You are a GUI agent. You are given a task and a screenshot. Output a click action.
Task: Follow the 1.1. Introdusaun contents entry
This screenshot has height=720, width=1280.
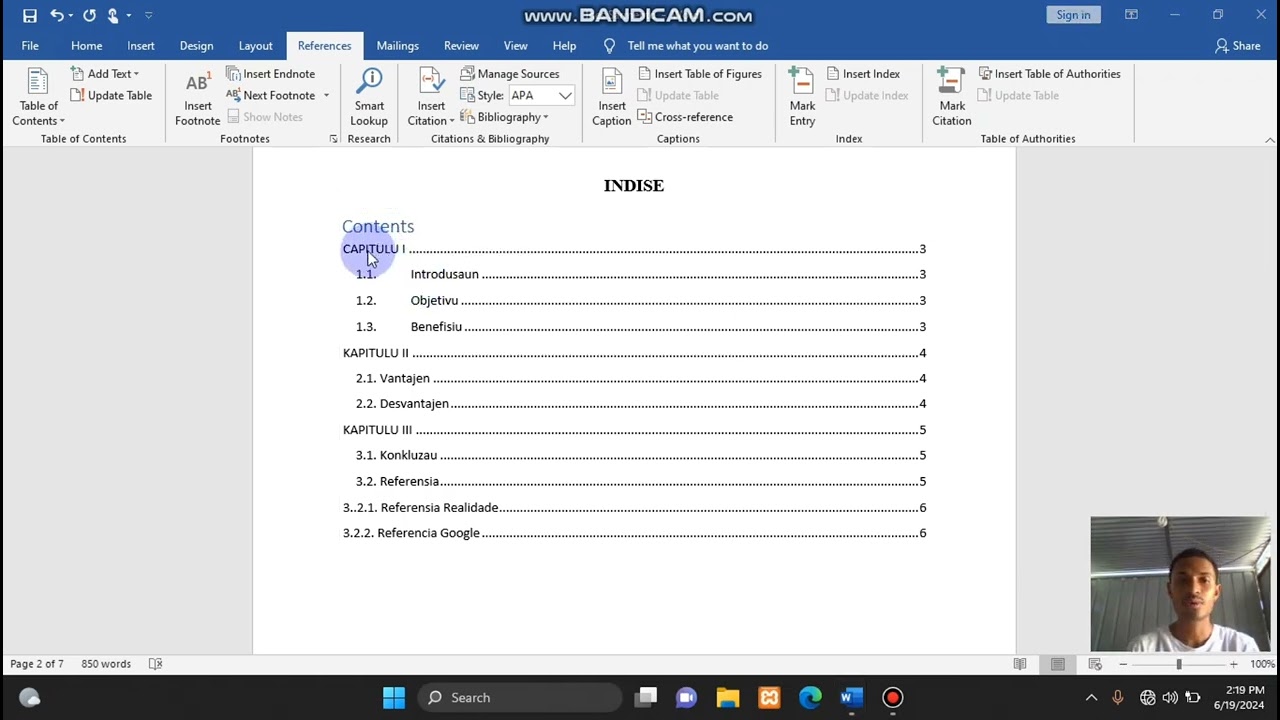(641, 274)
